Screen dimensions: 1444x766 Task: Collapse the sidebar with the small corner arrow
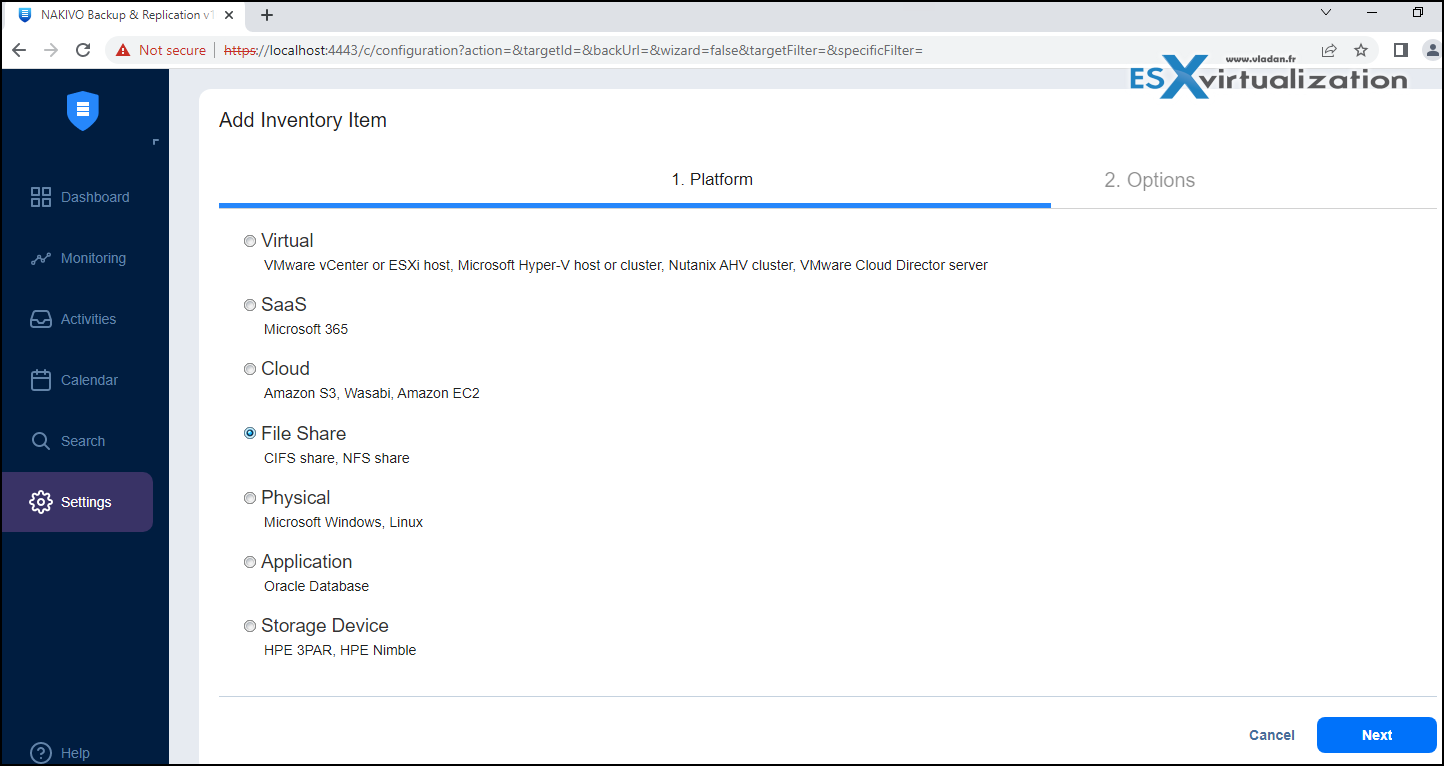(155, 143)
